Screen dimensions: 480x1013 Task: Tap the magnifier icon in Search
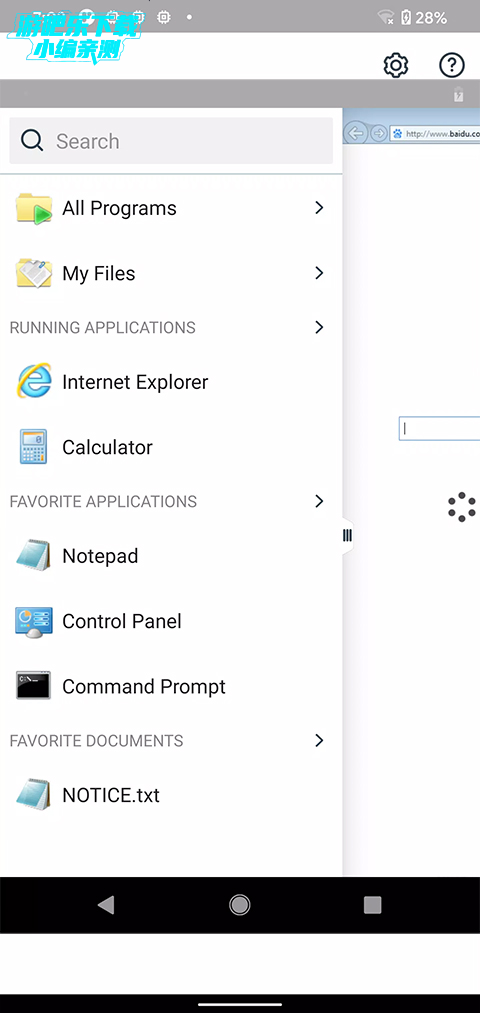[x=32, y=140]
